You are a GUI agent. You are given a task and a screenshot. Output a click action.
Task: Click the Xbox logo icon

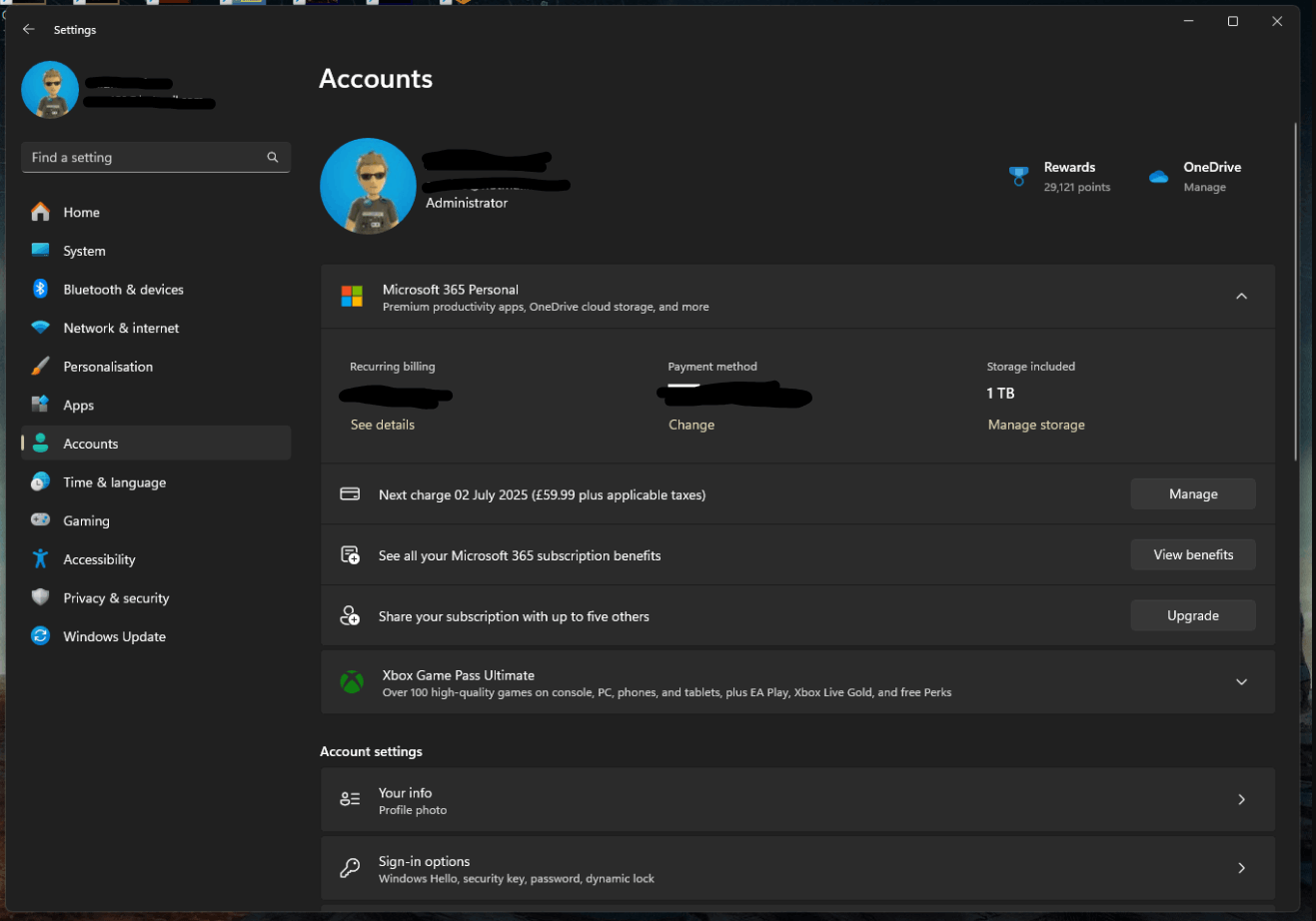pos(352,682)
